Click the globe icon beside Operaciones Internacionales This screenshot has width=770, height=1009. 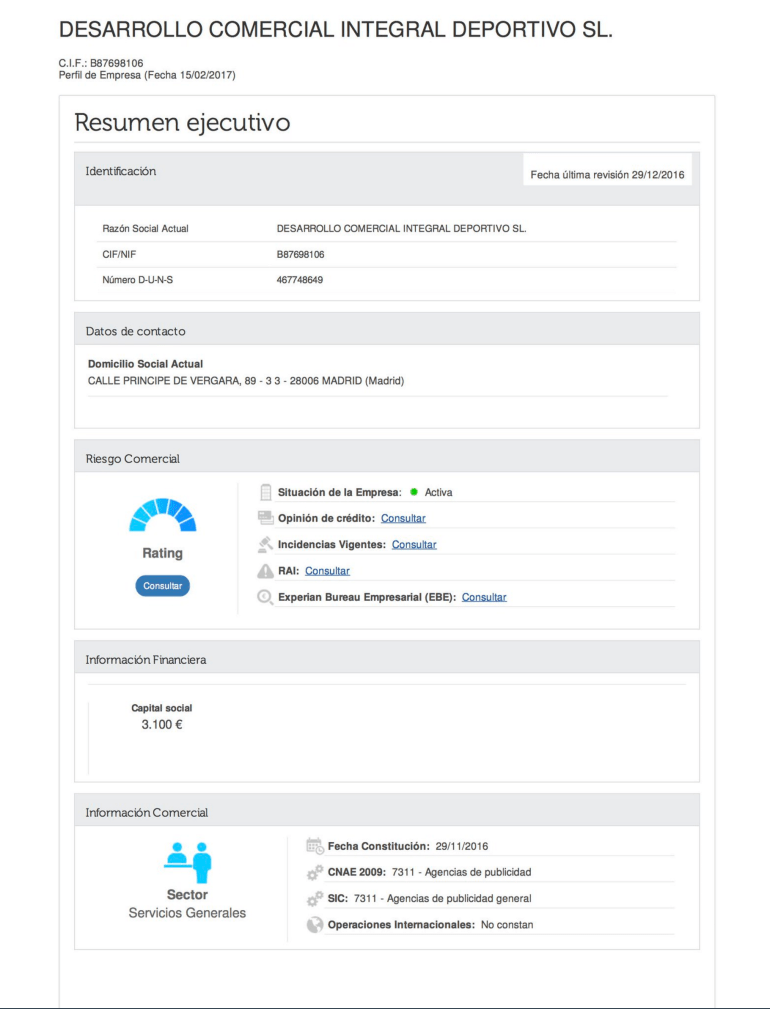(314, 925)
